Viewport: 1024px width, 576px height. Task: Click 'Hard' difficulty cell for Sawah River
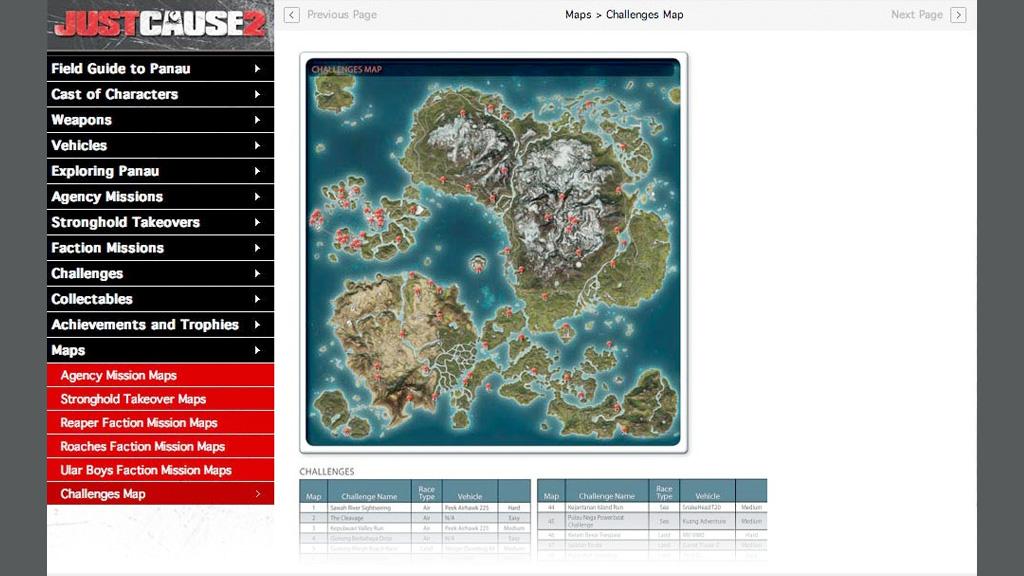pos(514,507)
